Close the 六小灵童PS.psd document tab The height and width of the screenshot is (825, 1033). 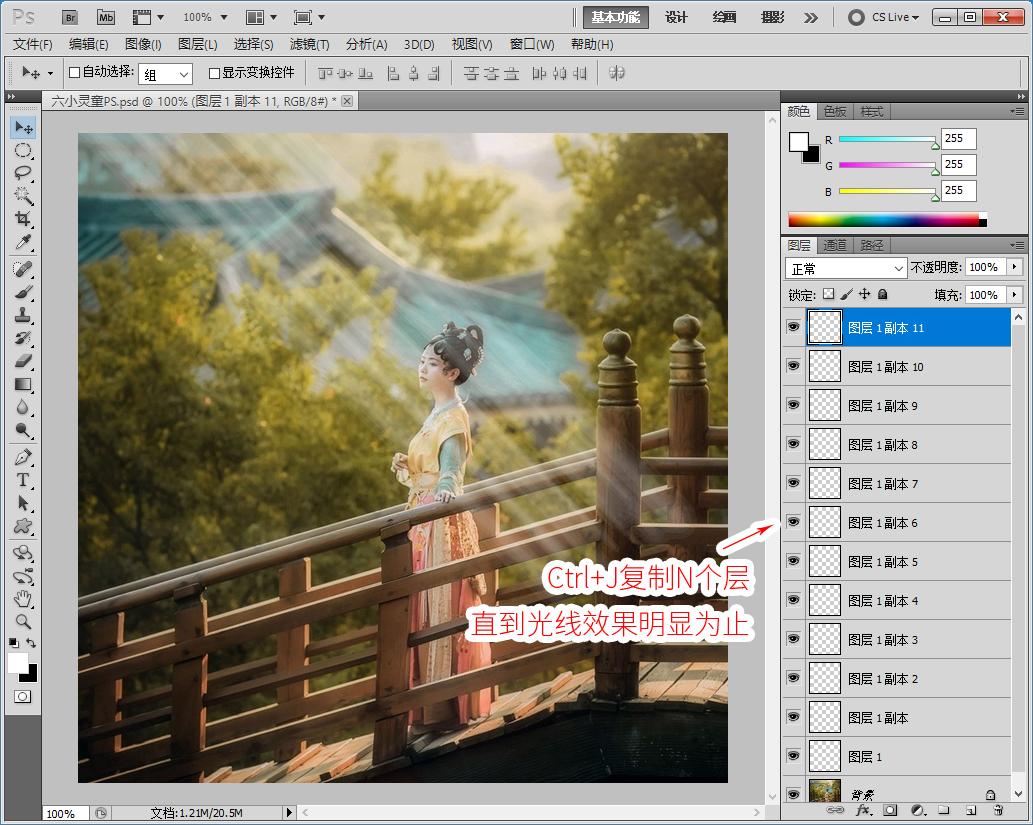coord(347,101)
